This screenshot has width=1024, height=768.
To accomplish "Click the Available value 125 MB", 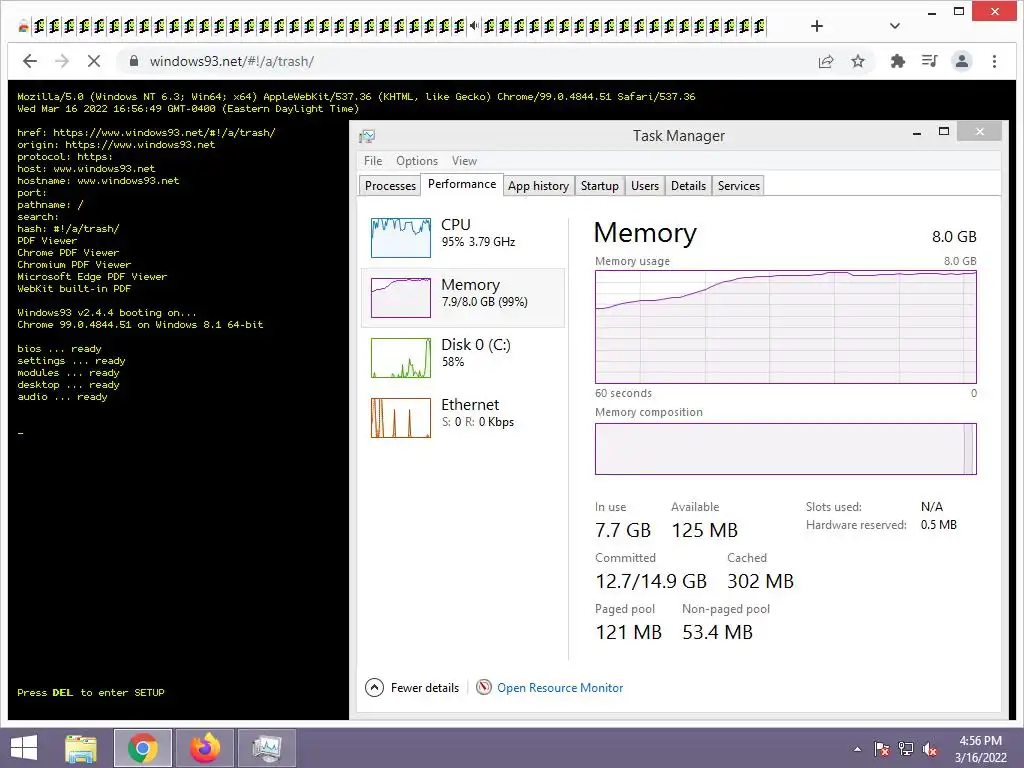I will pos(704,530).
